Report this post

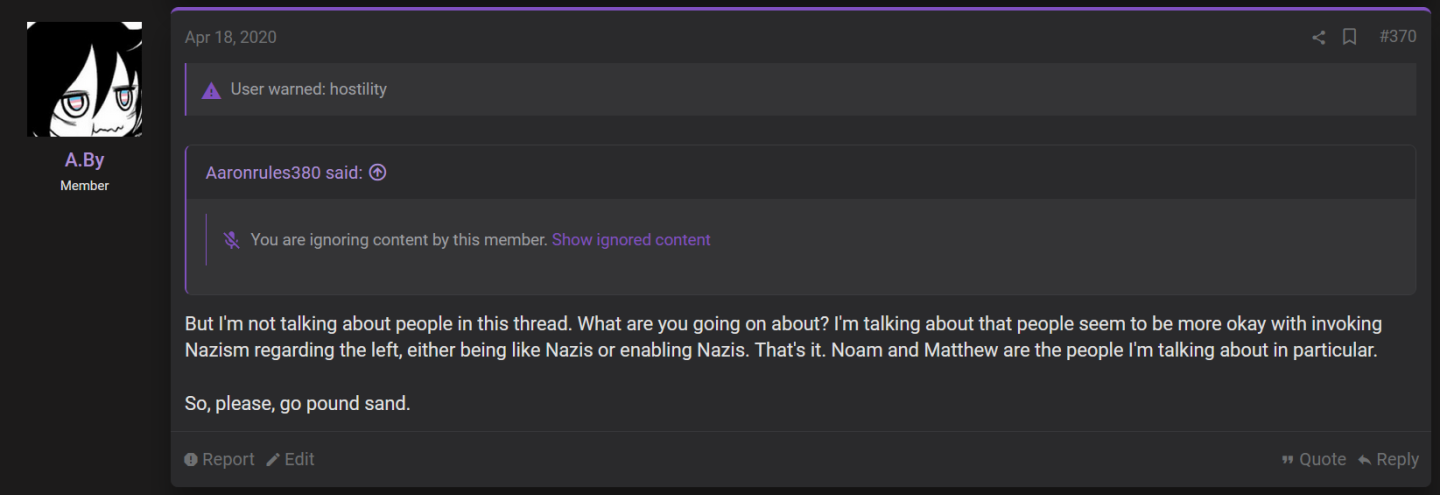pos(219,459)
